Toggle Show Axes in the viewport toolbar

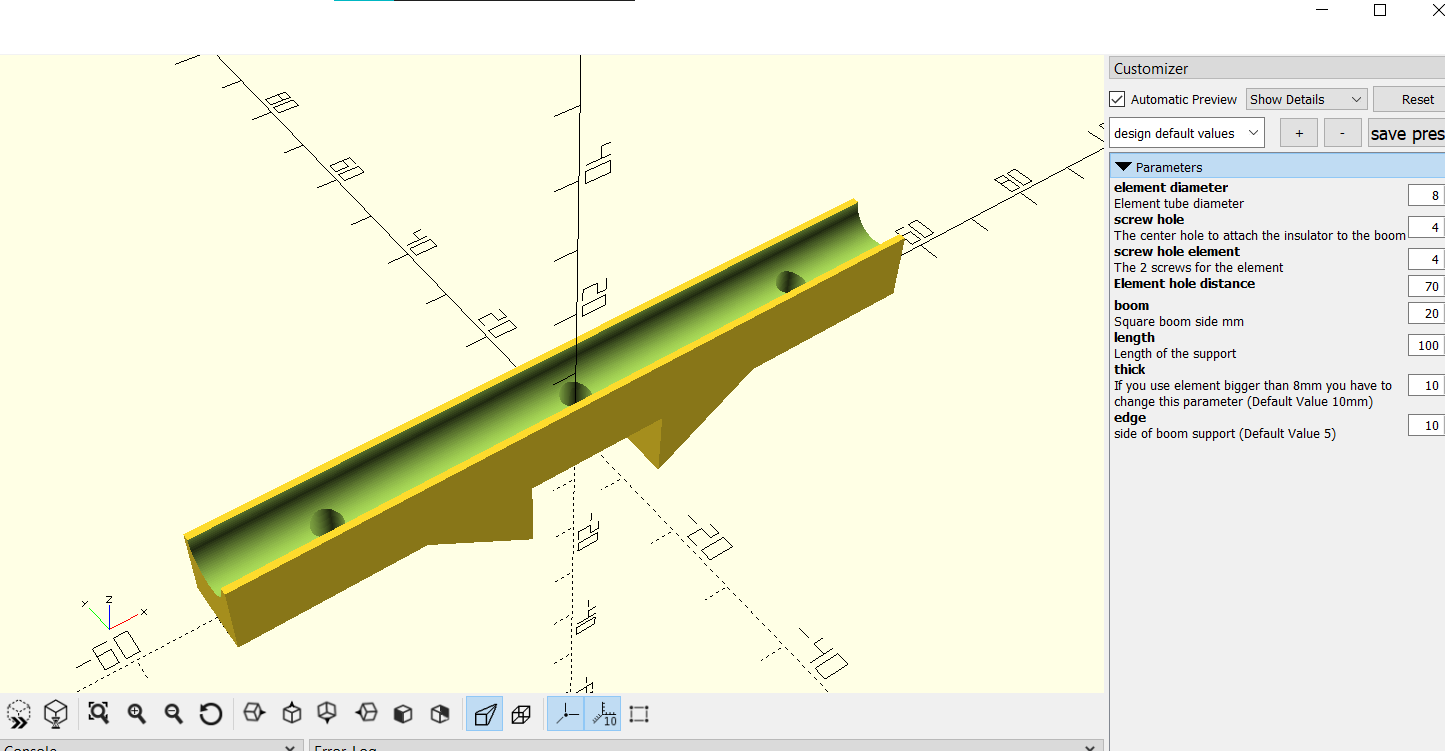coord(566,714)
